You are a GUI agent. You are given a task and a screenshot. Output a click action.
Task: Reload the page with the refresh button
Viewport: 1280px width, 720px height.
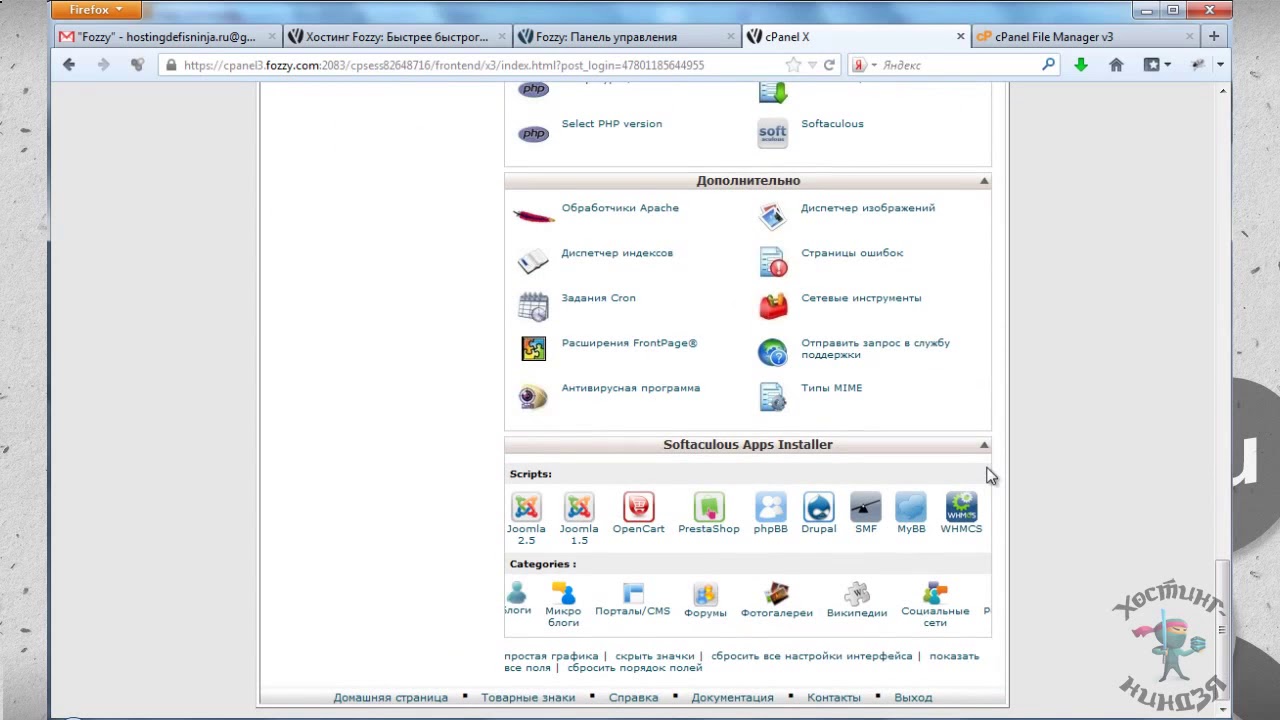click(829, 65)
